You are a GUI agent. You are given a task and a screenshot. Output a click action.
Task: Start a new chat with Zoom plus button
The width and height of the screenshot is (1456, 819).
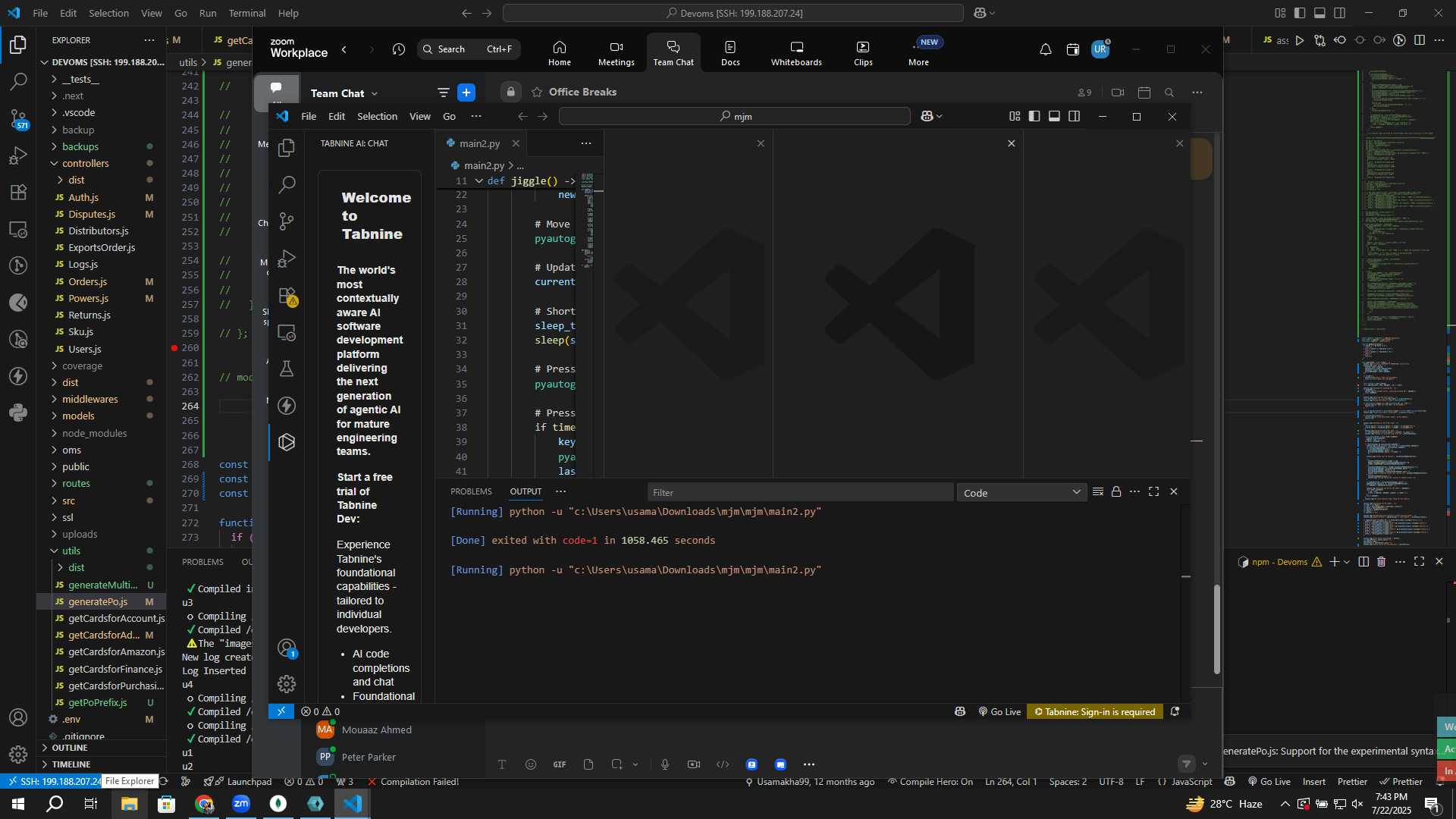click(466, 93)
